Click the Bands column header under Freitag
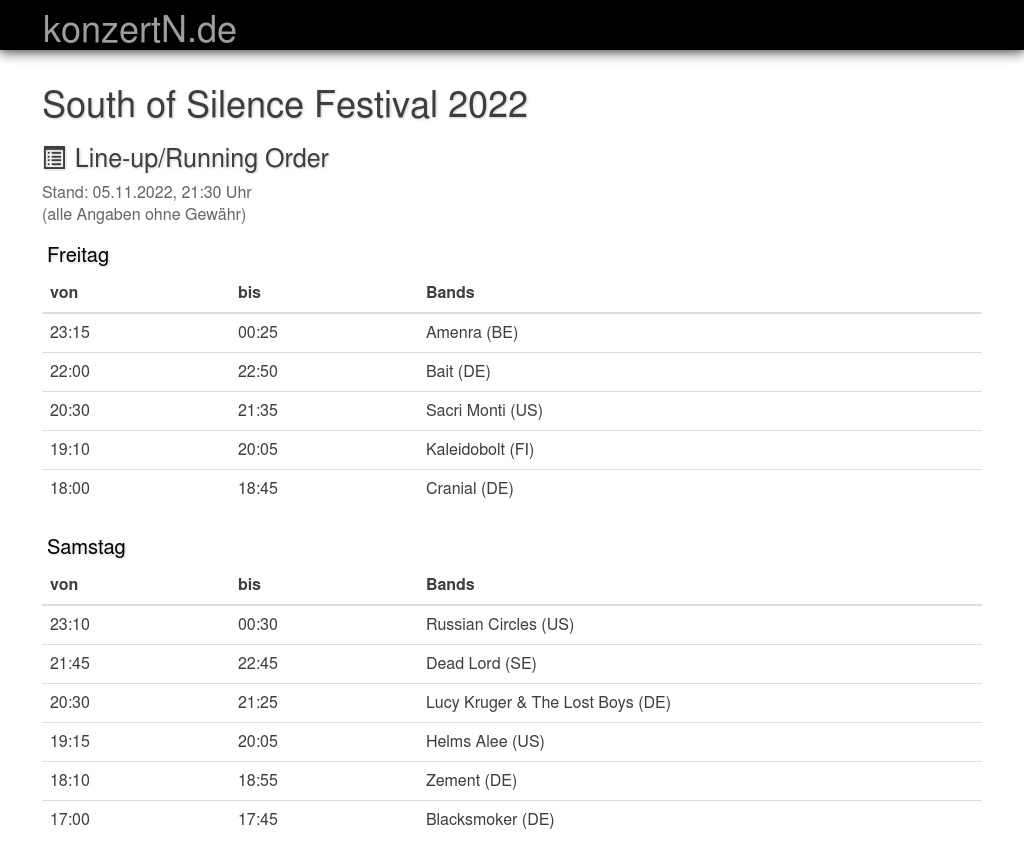 pos(450,293)
